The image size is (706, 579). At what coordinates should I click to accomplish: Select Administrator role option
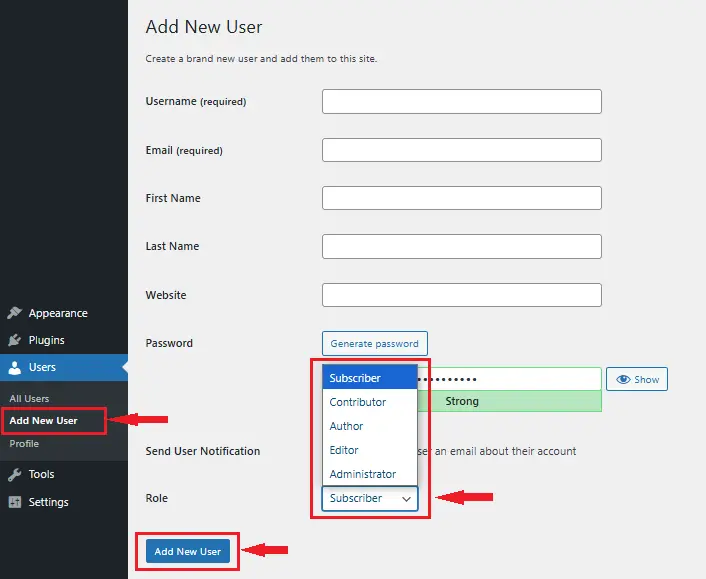368,474
